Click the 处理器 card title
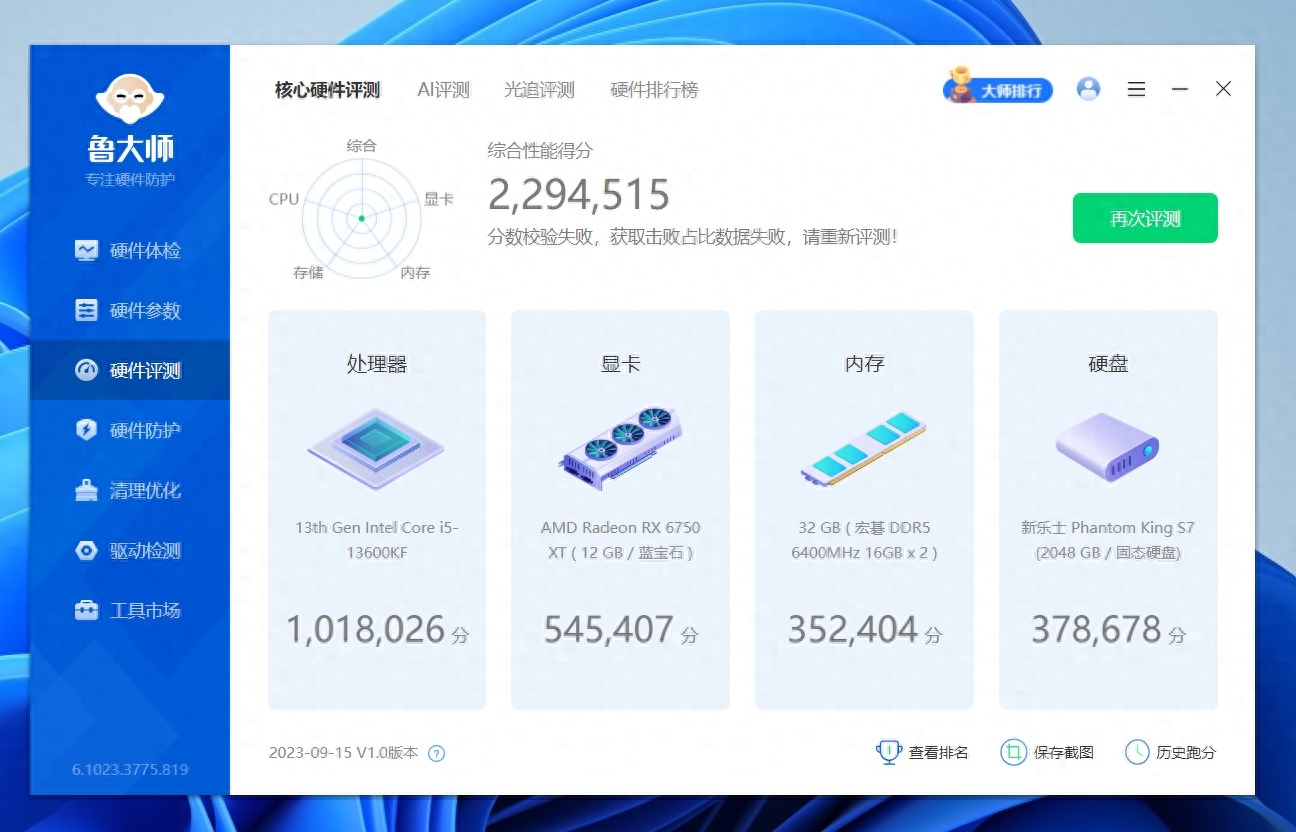This screenshot has width=1296, height=832. tap(377, 364)
